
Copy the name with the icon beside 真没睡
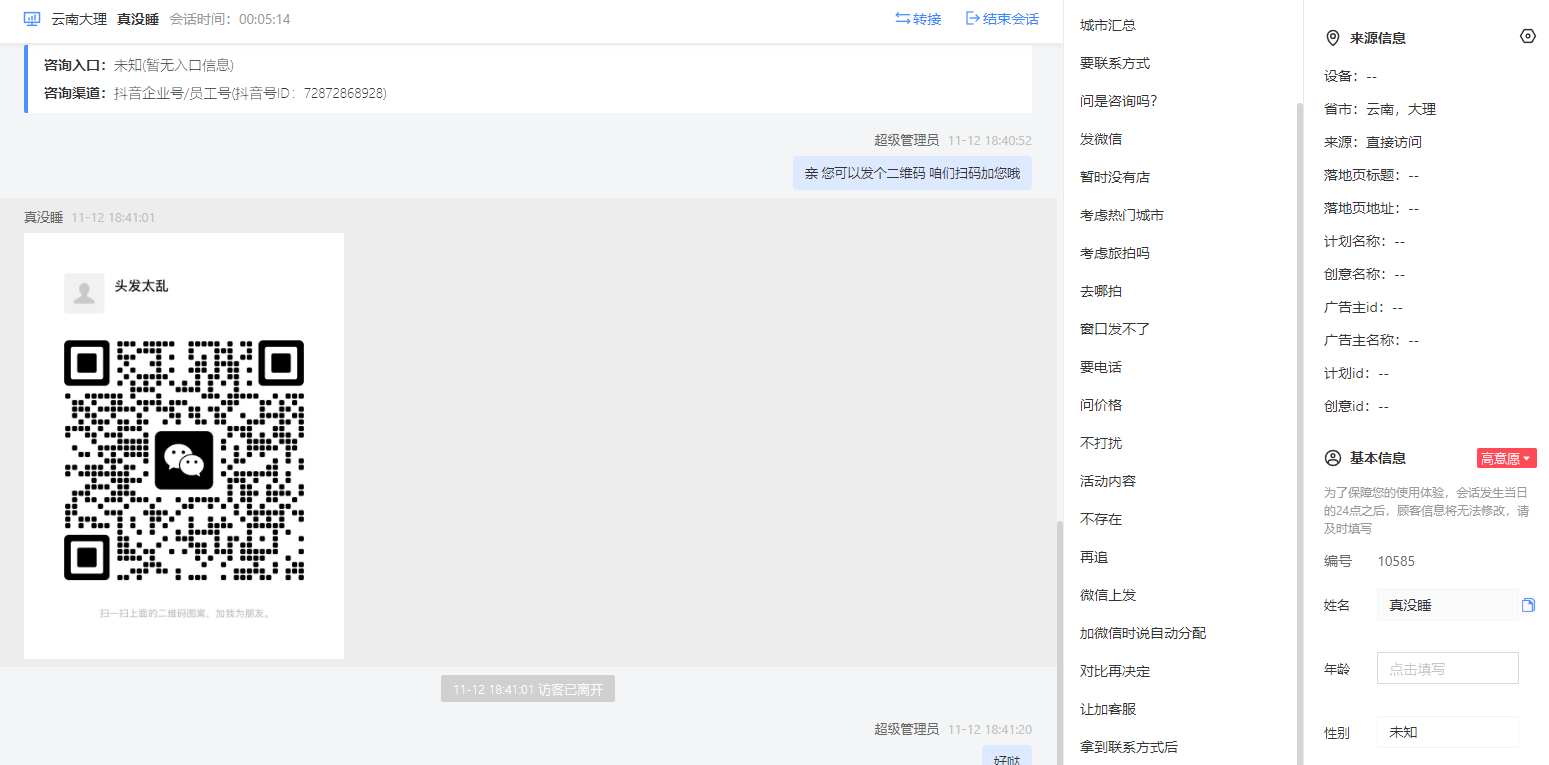(1528, 605)
